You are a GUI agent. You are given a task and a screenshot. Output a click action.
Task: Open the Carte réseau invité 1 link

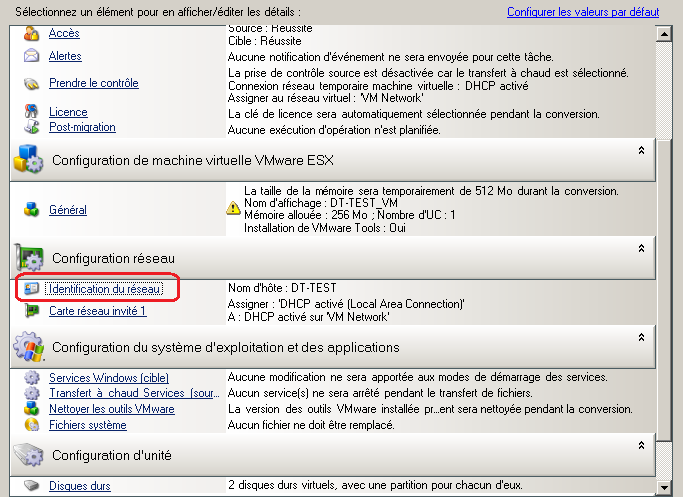(x=98, y=311)
